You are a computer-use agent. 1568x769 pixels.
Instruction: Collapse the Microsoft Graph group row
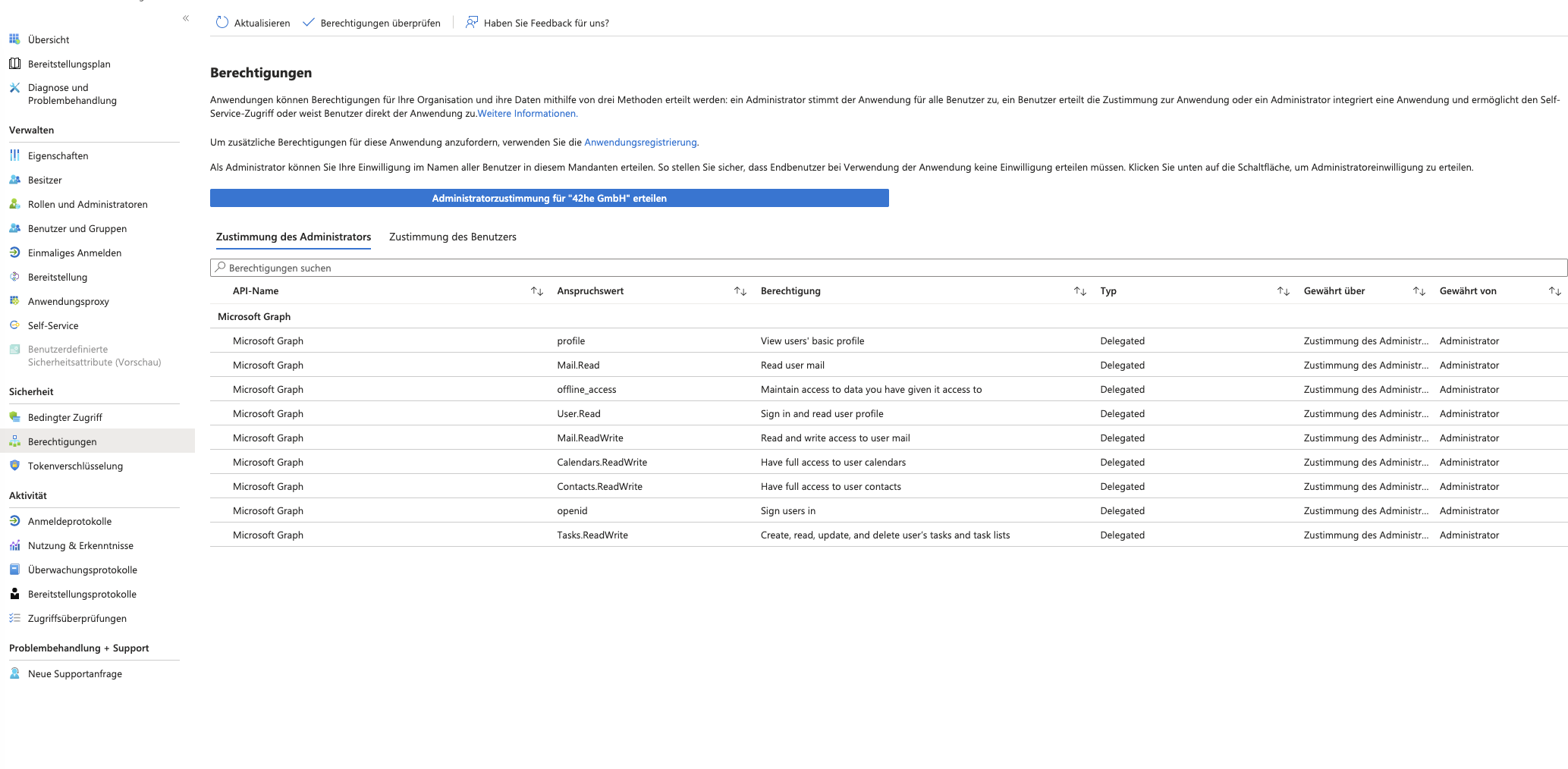[x=888, y=316]
